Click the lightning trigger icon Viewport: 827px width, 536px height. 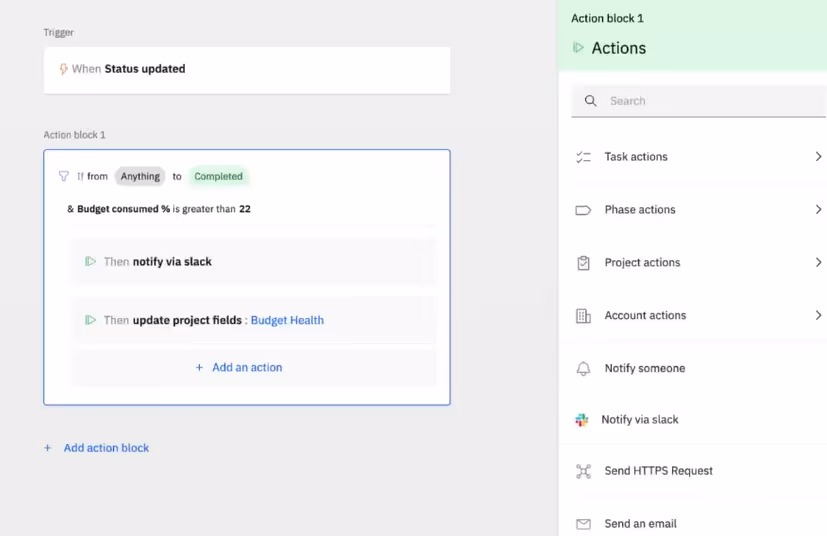63,69
